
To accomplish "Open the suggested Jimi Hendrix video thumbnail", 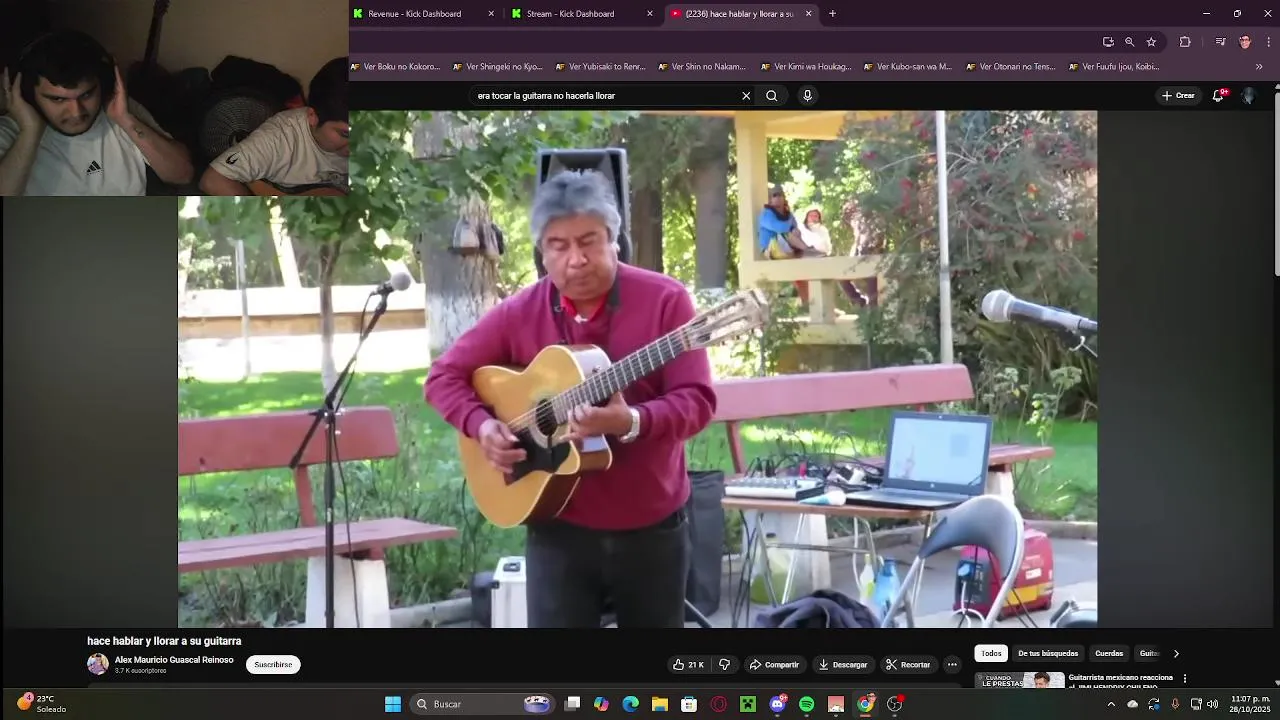I will pyautogui.click(x=1020, y=680).
